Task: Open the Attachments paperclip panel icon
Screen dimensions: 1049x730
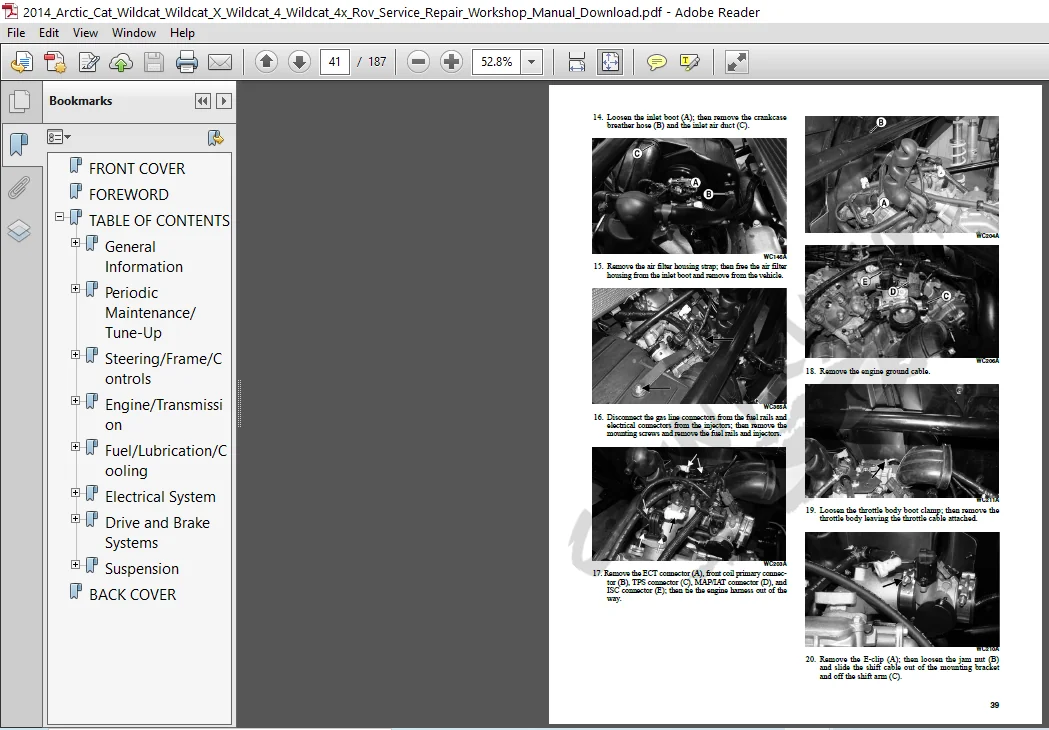Action: [19, 188]
